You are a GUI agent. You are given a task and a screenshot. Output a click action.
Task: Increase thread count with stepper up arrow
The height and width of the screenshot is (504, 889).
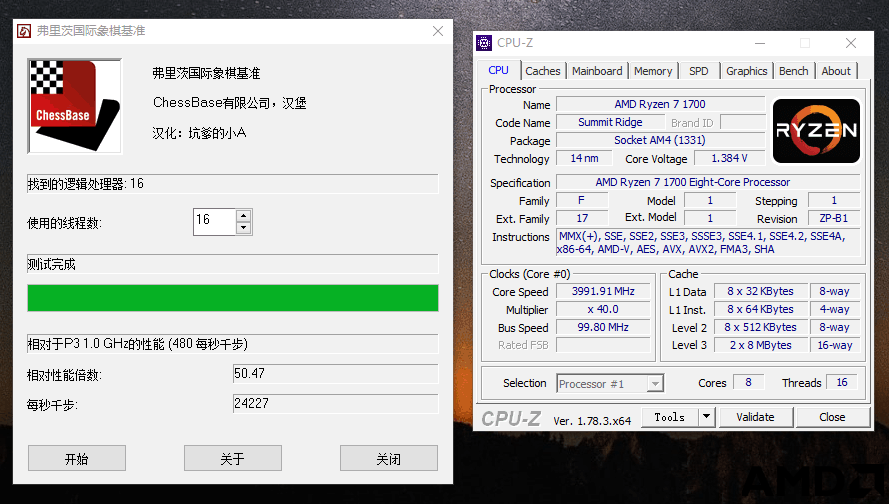244,215
